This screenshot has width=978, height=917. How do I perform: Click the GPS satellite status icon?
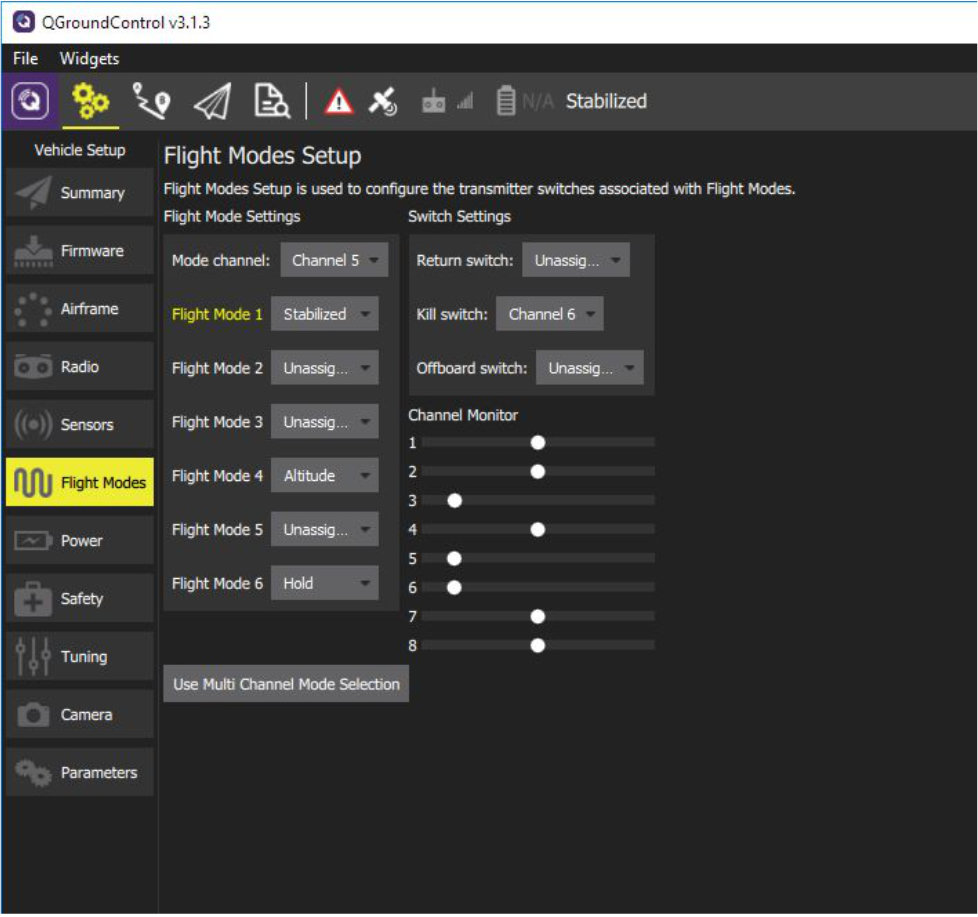(382, 101)
